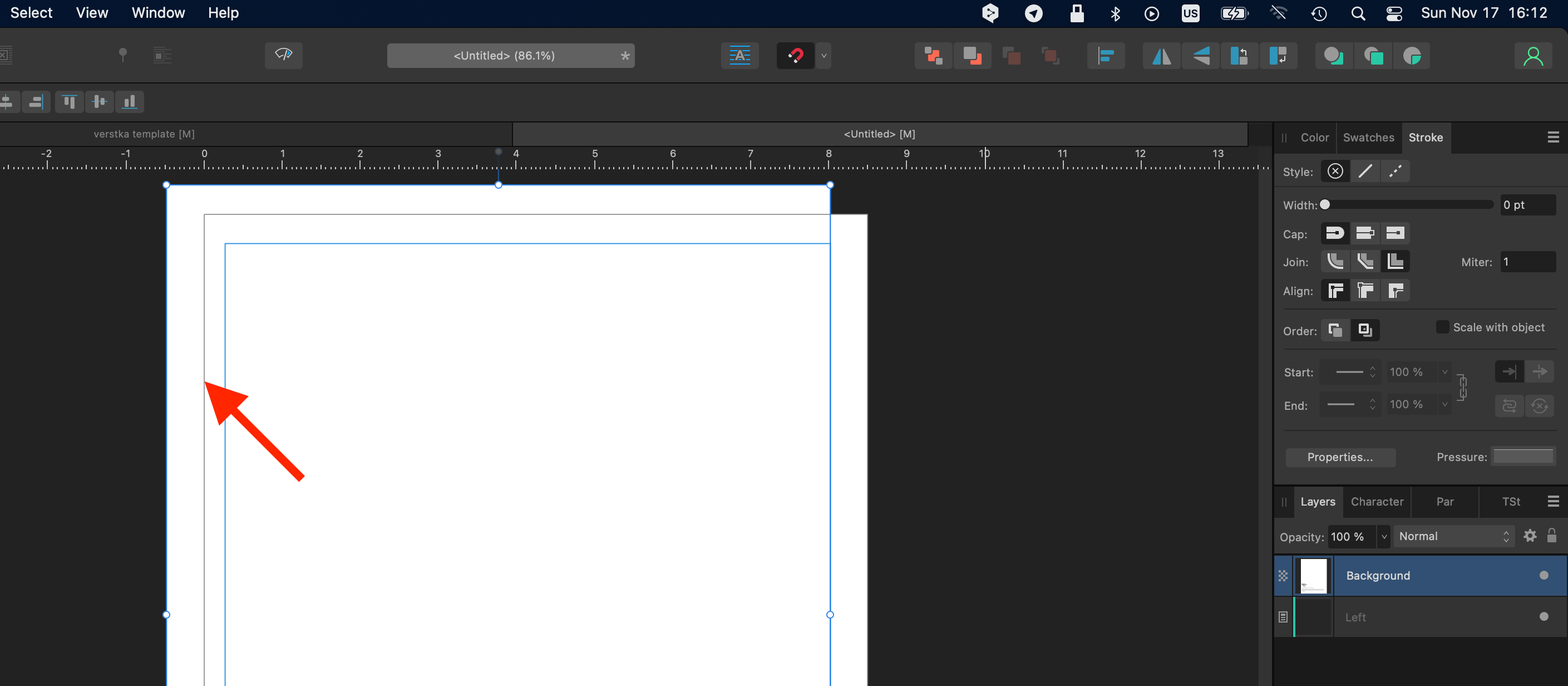Screen dimensions: 1568x686
Task: Open End arrowhead style dropdown
Action: click(x=1350, y=404)
